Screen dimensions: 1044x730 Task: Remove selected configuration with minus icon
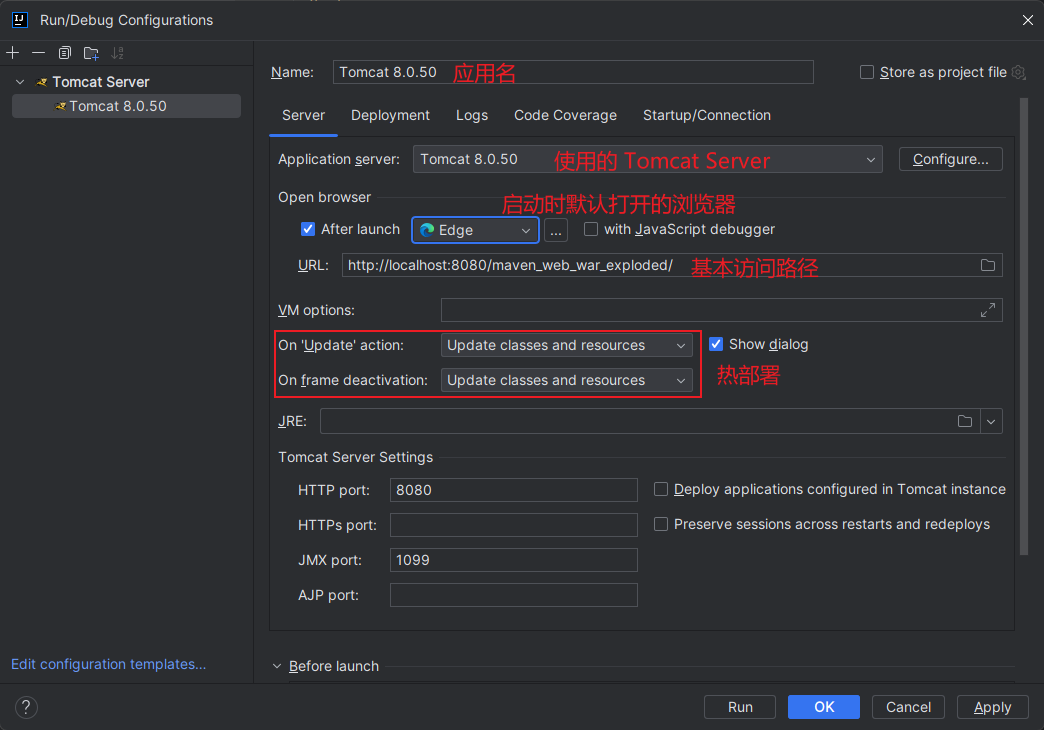click(39, 53)
